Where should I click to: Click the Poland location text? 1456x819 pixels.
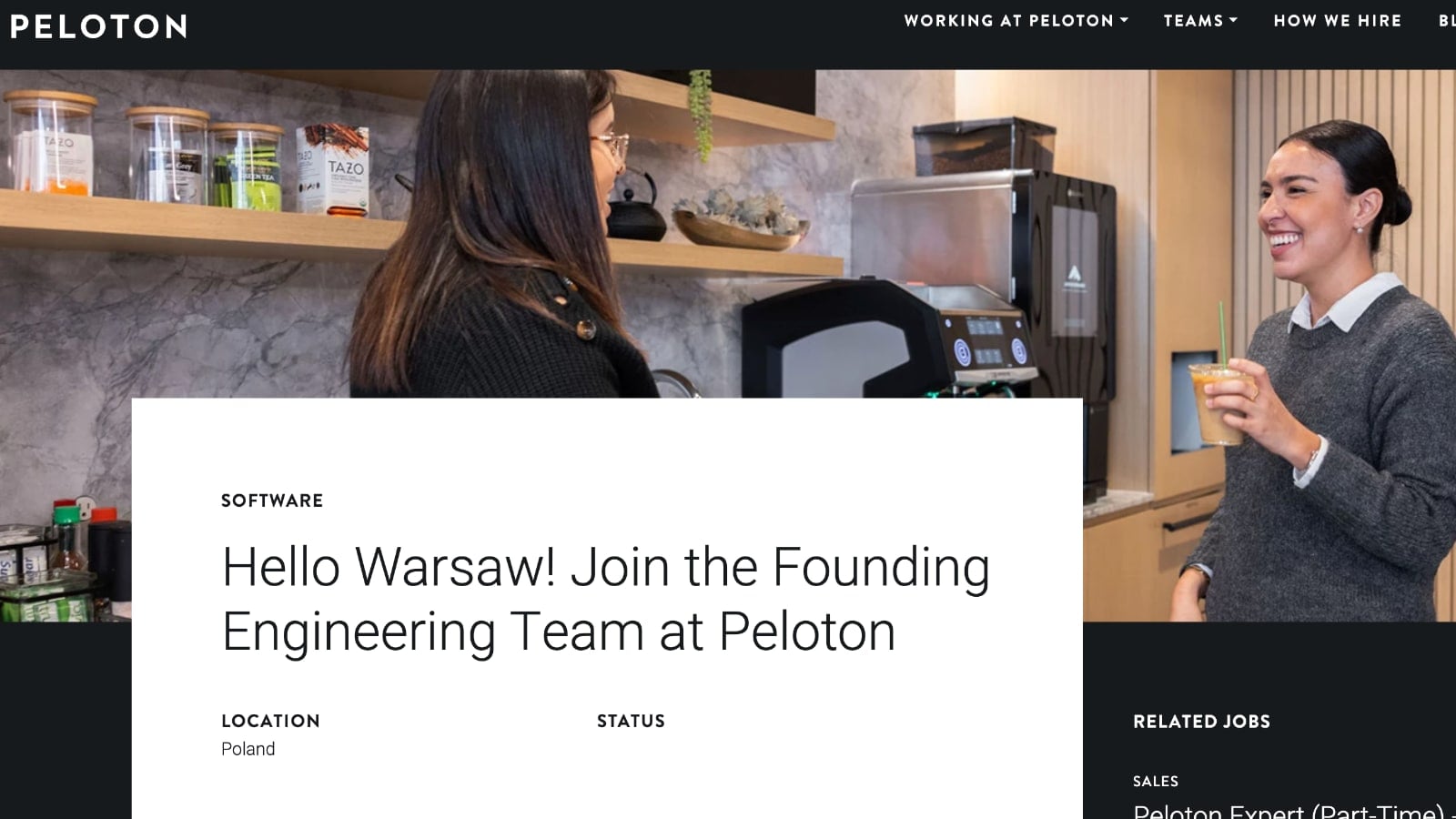(x=248, y=749)
